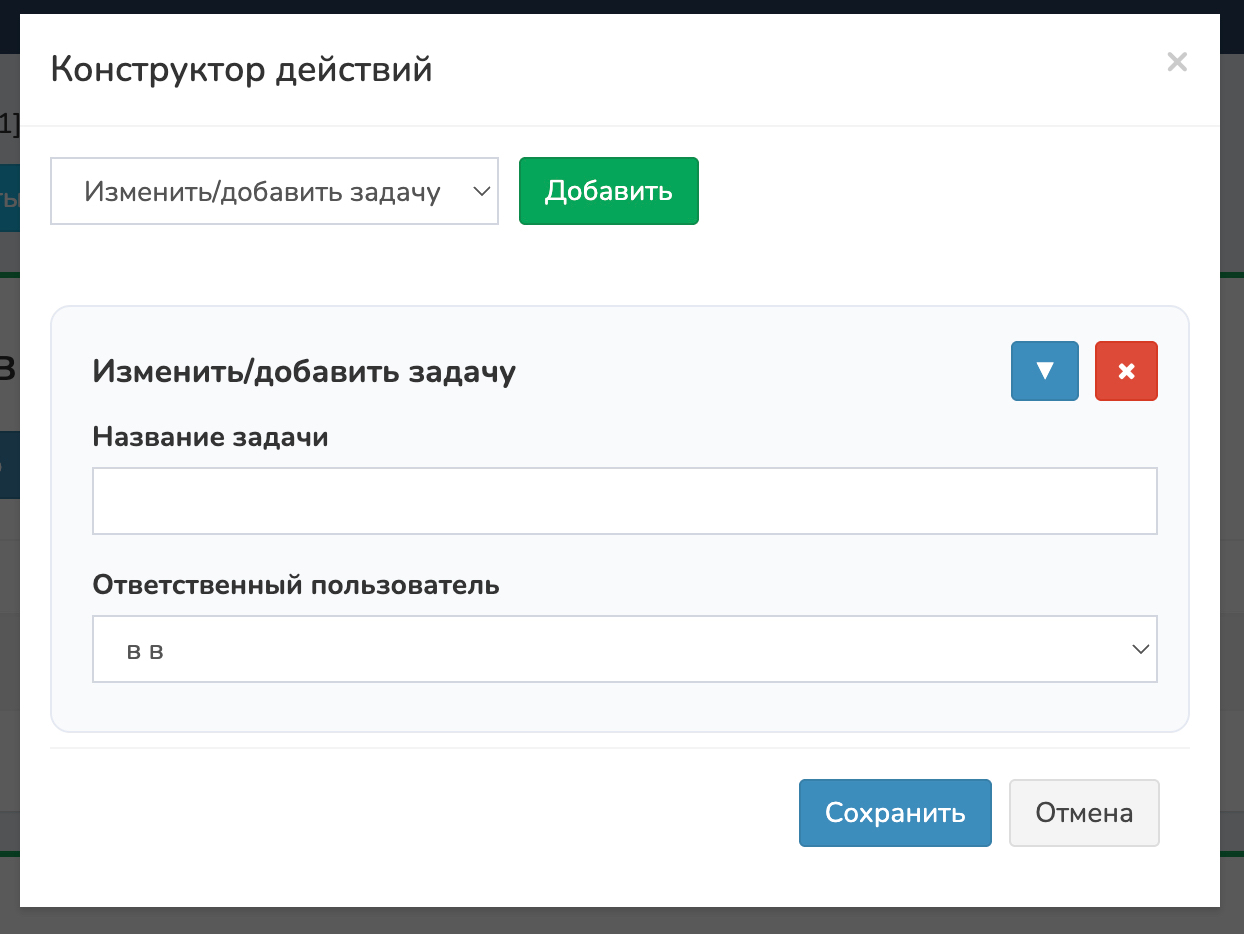
Task: Click Отмена to cancel the dialog
Action: (1084, 813)
